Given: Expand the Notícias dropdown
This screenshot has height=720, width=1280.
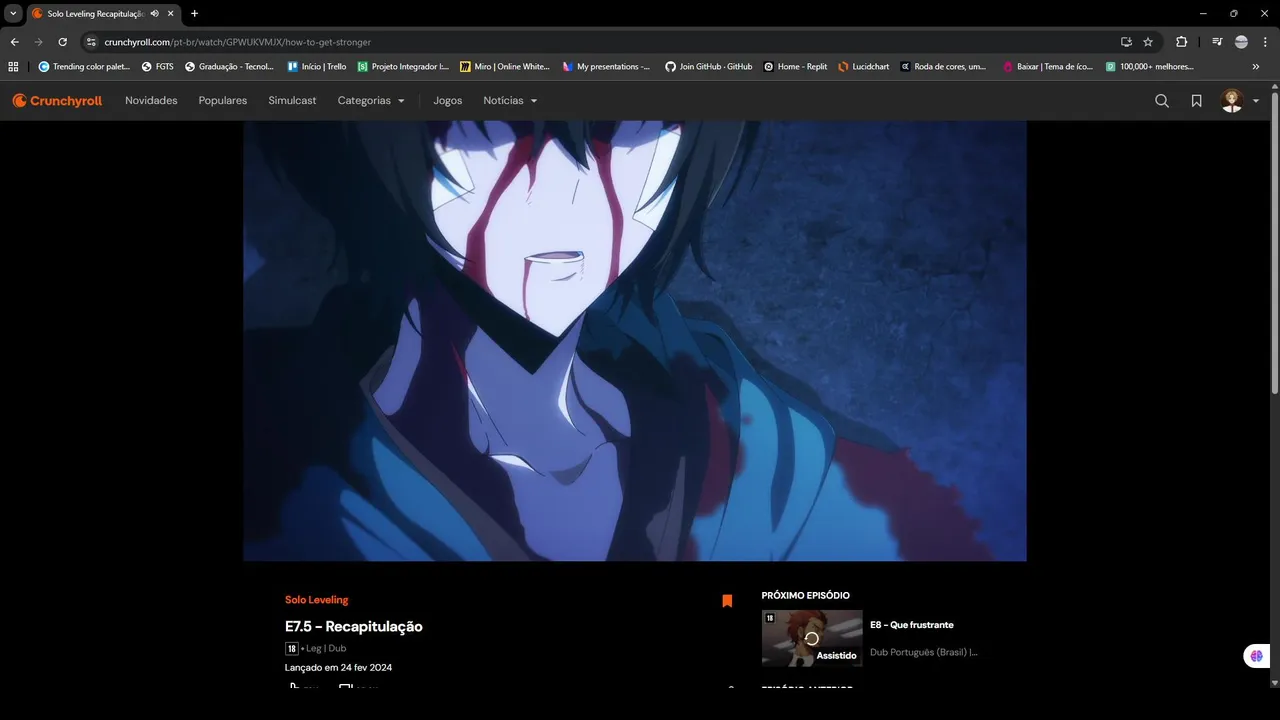Looking at the screenshot, I should [510, 101].
